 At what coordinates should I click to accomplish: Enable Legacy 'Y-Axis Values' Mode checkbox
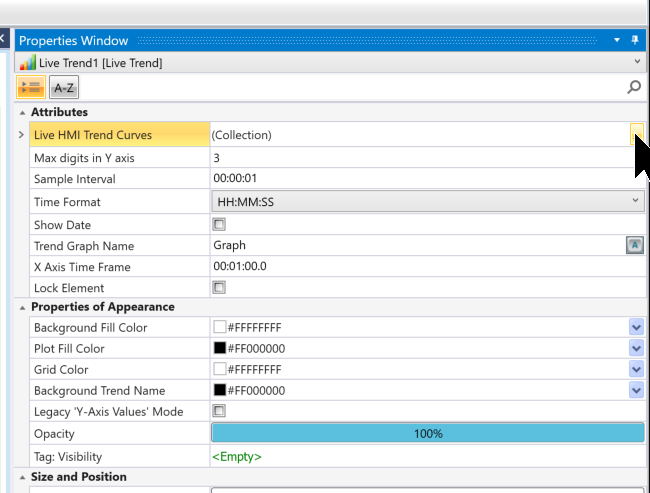[219, 411]
